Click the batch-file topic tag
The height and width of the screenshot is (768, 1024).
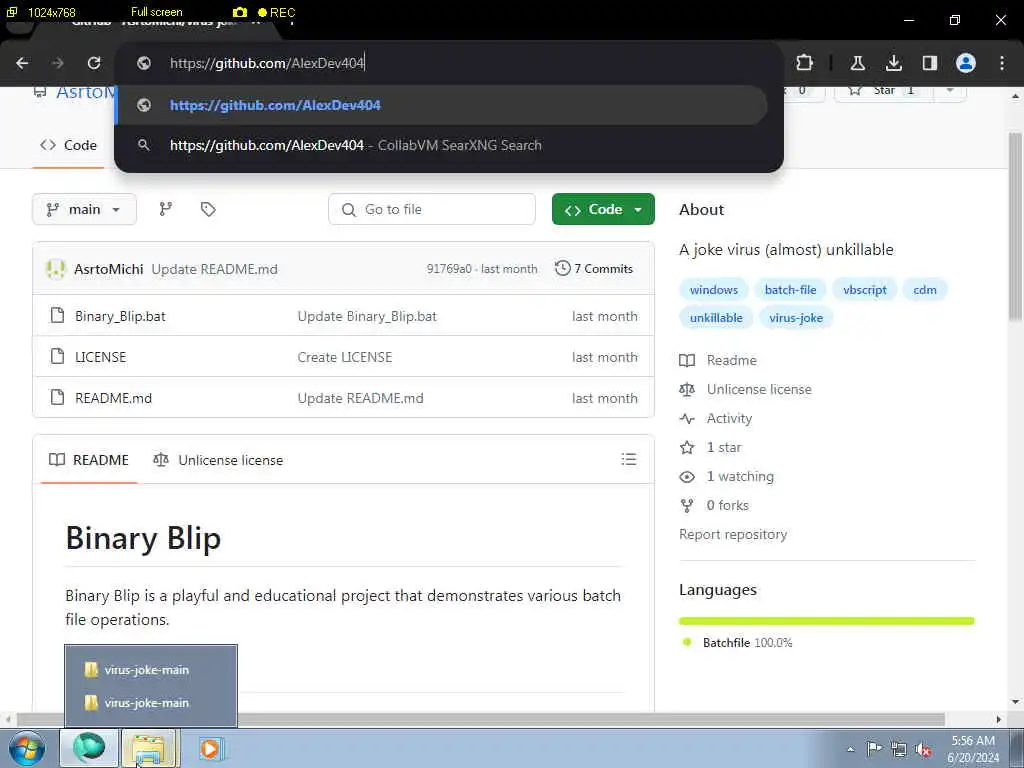click(790, 289)
